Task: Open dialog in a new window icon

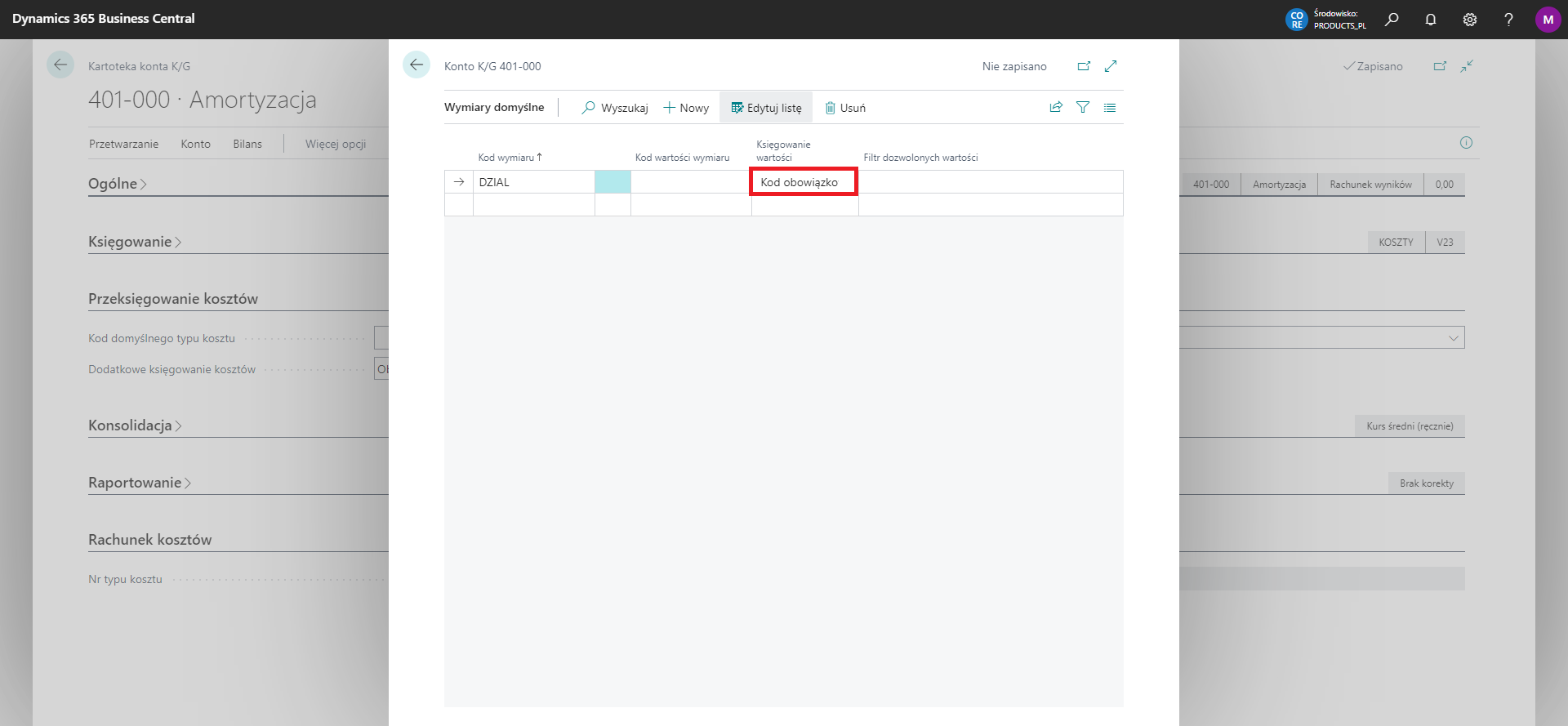Action: [1084, 66]
